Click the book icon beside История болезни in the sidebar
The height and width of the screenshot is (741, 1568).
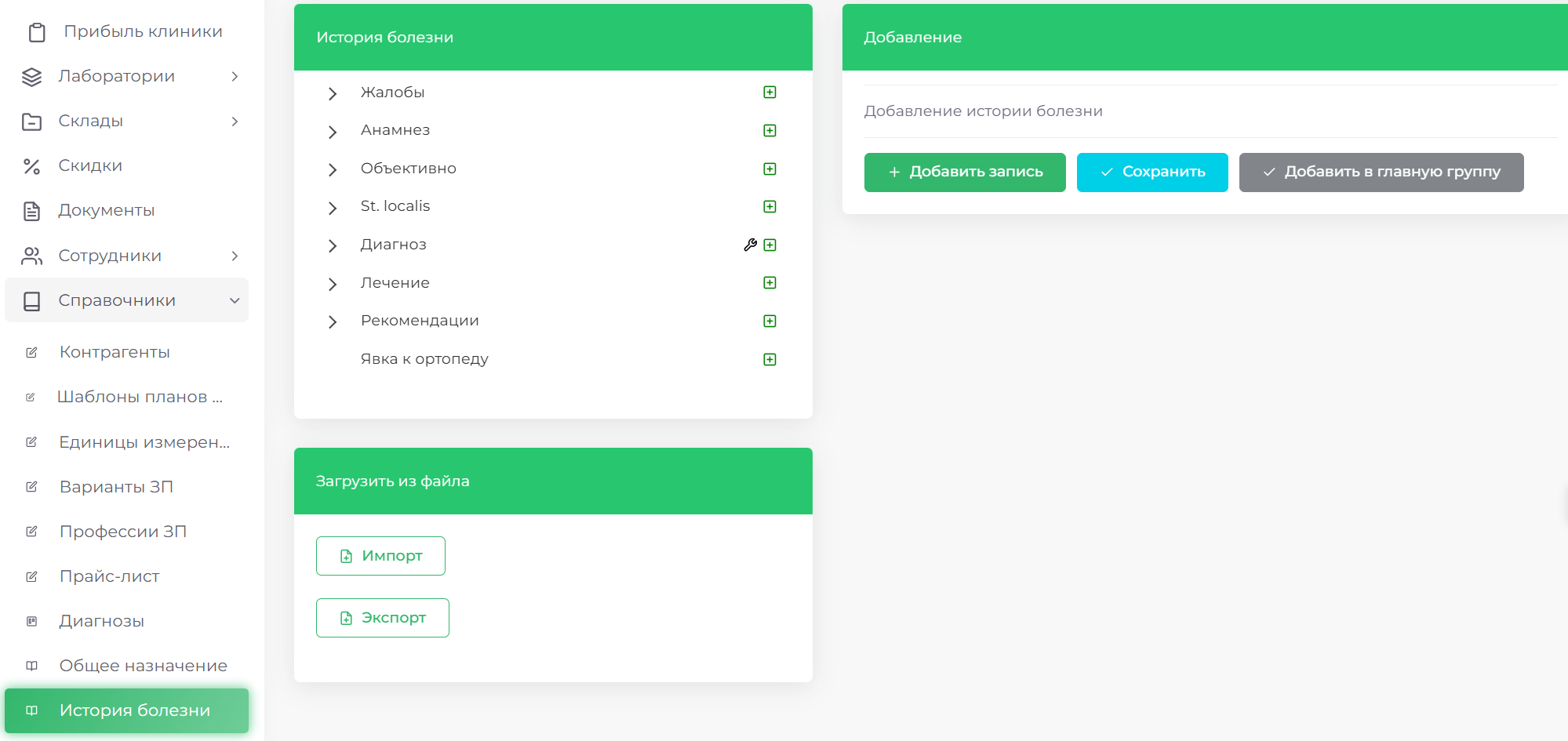[31, 710]
